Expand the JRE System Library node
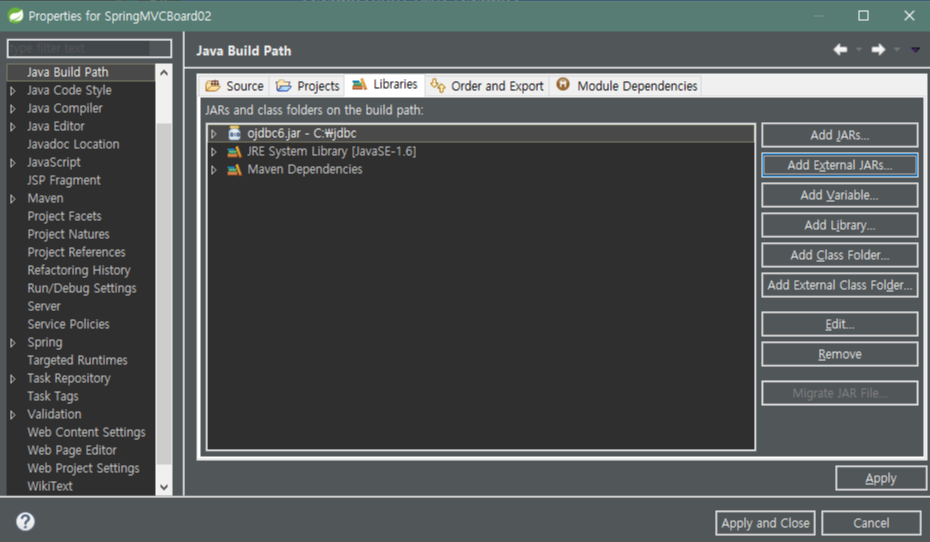 214,152
